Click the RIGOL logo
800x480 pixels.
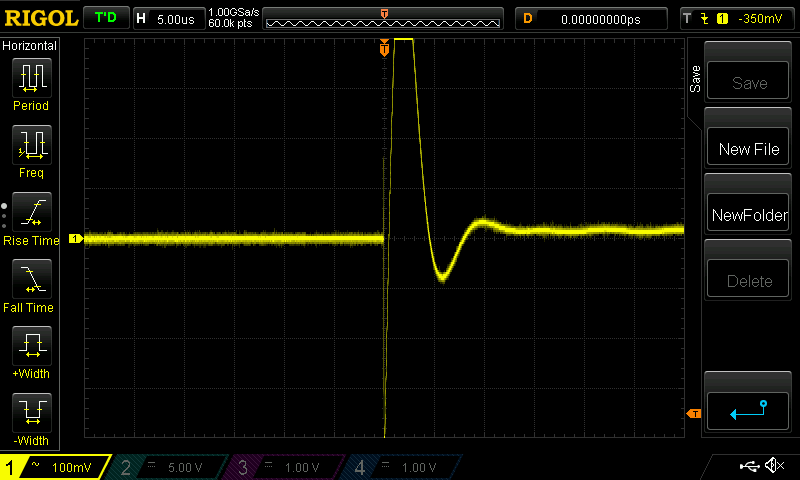click(41, 18)
